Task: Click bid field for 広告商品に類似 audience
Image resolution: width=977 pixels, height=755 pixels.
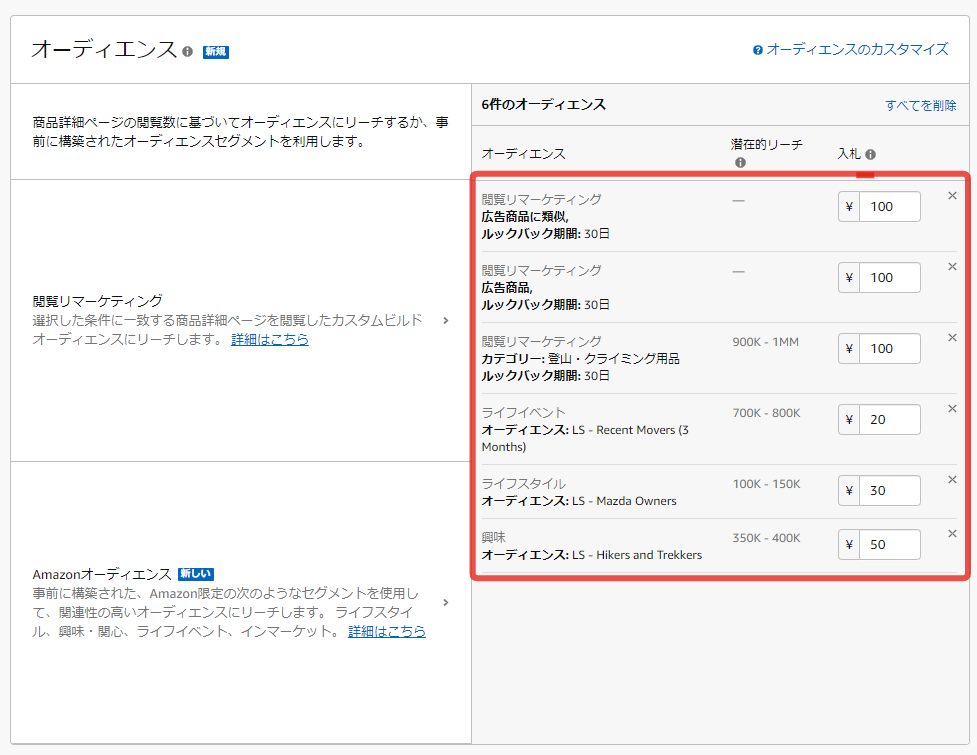Action: pyautogui.click(x=889, y=207)
